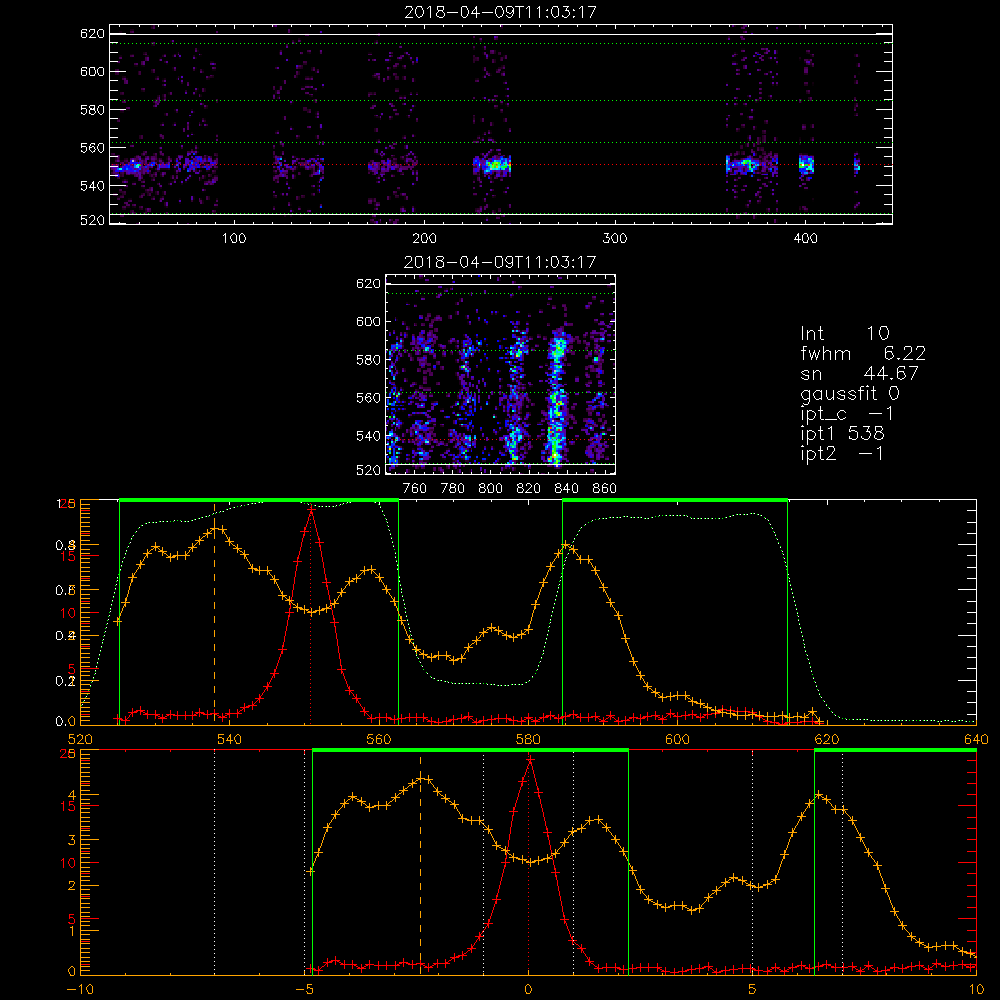Select the 'fwhm 6.22' readout
This screenshot has height=1000, width=1000.
(863, 353)
